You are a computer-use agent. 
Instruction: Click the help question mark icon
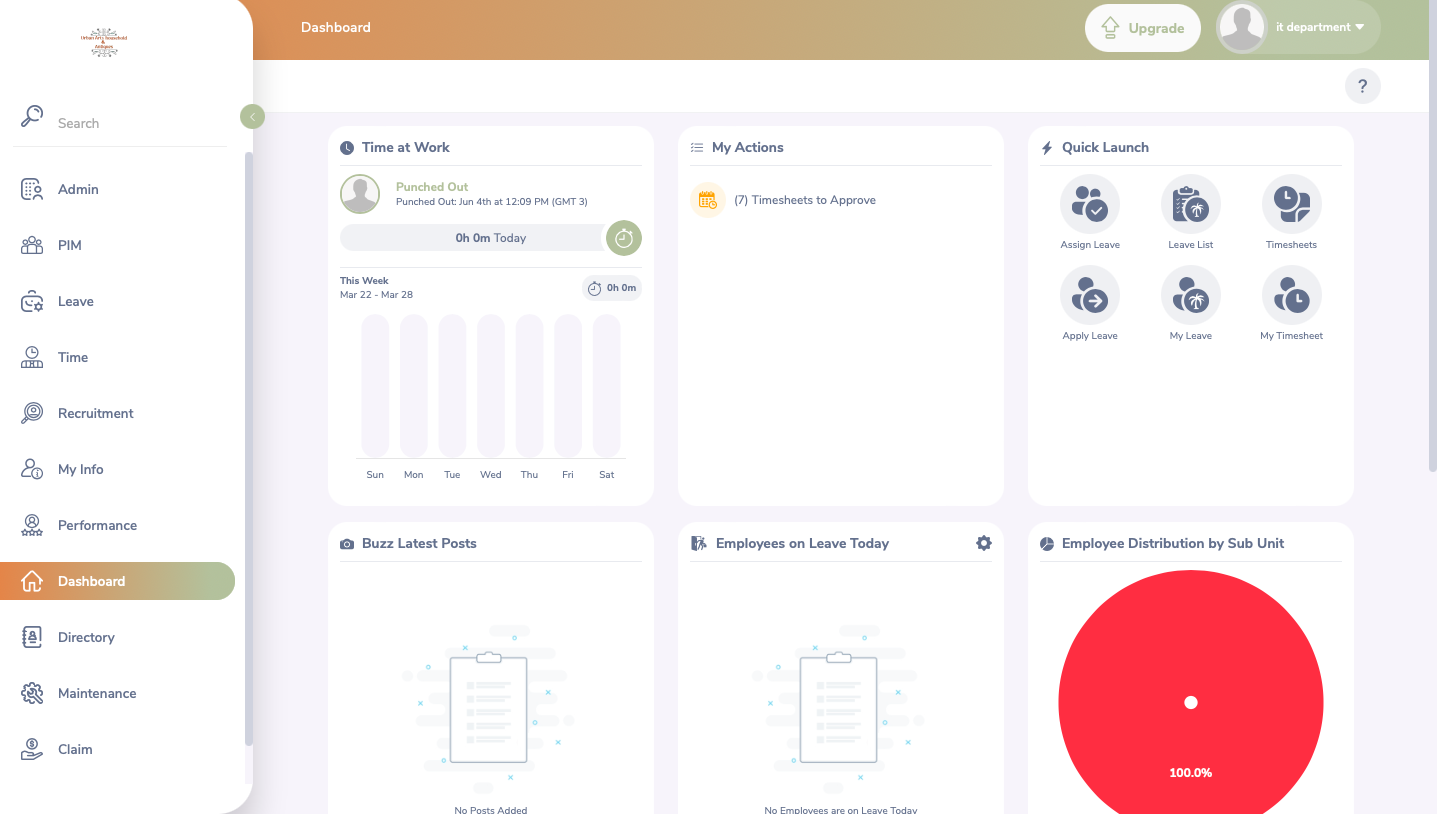coord(1362,86)
